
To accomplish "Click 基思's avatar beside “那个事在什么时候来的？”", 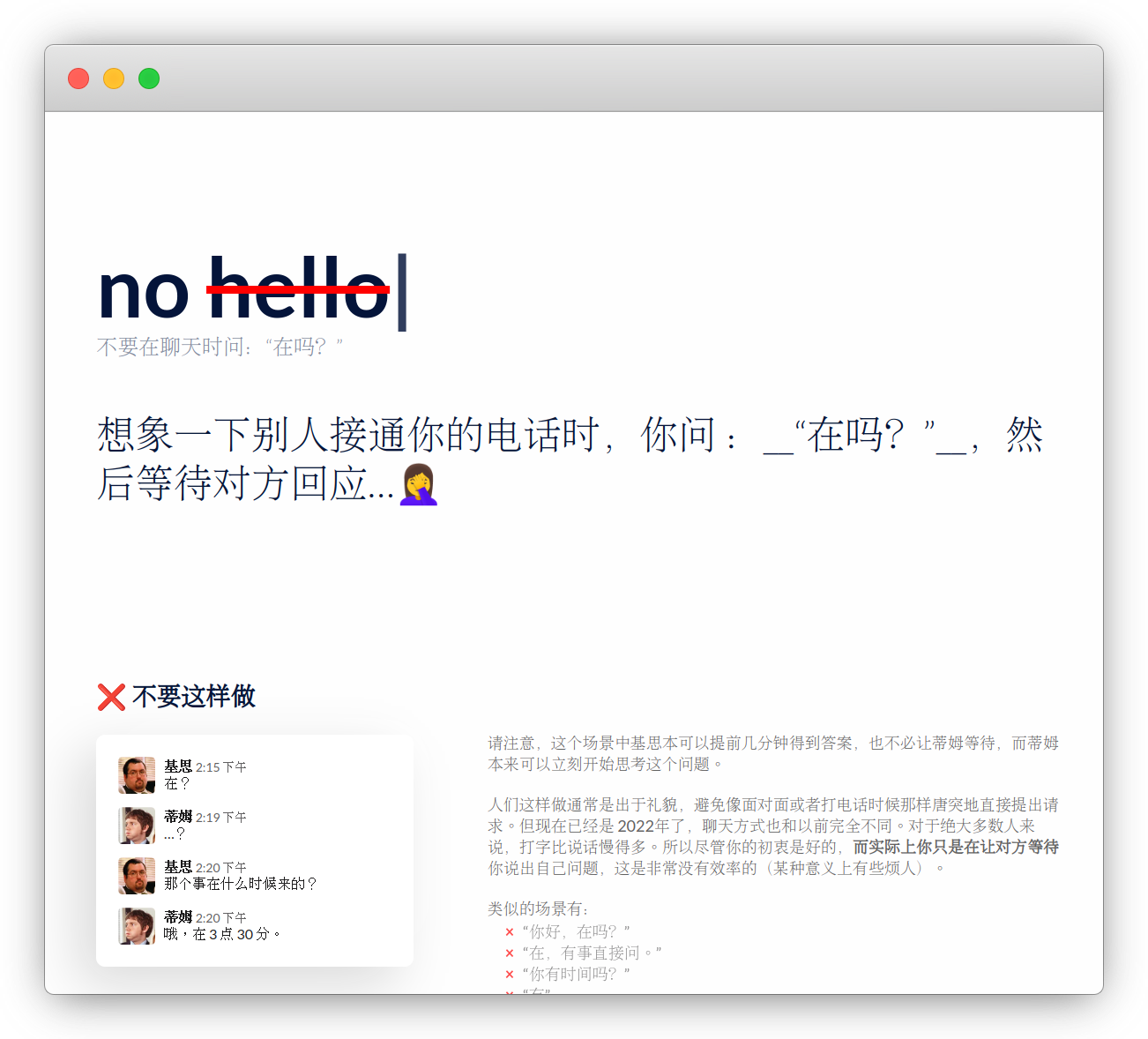I will 137,876.
